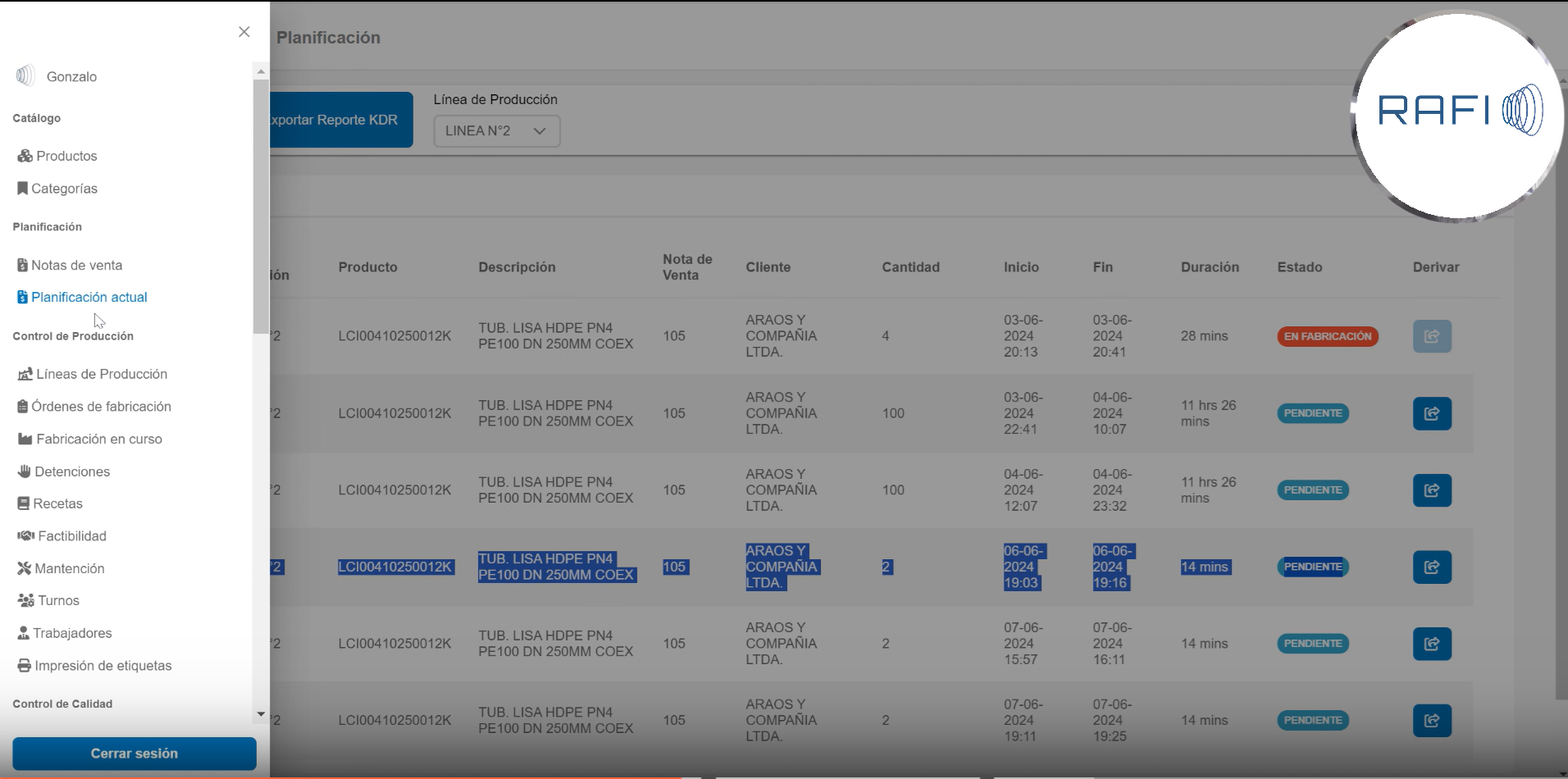Click Derivar icon for row starting 07-06-2024 19:11
The width and height of the screenshot is (1568, 779).
1432,721
